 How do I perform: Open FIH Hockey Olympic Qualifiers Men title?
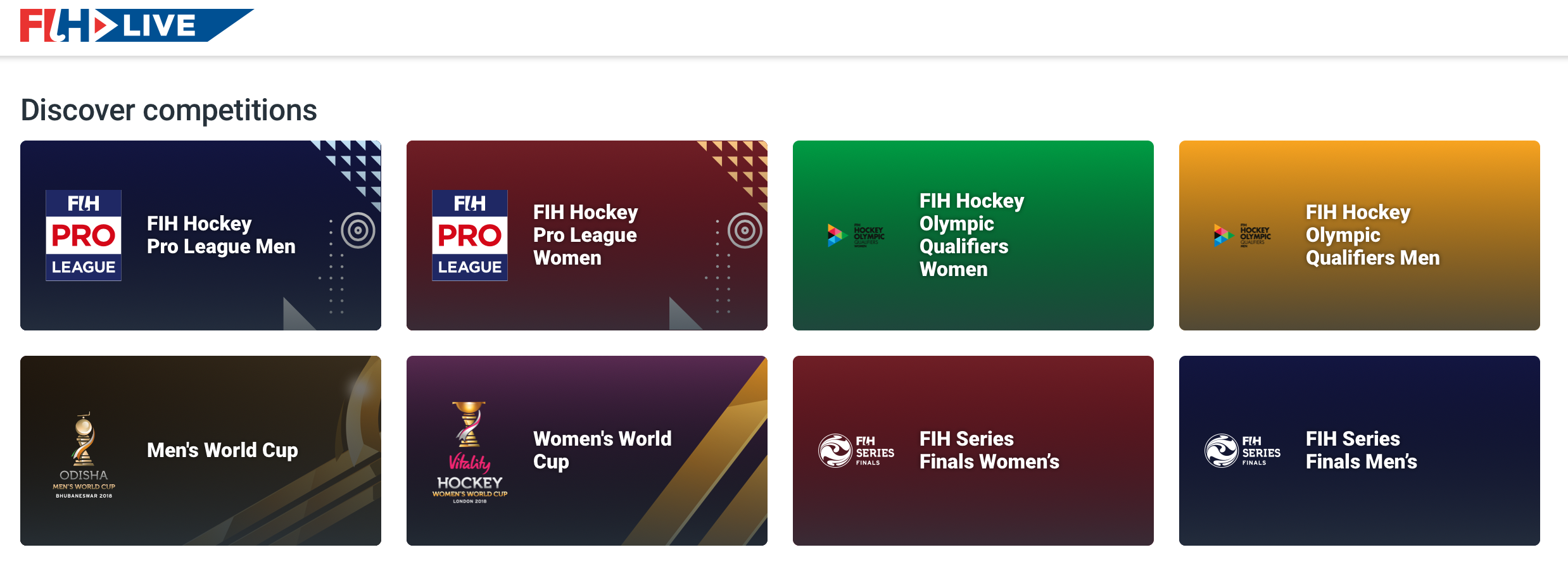coord(1373,235)
